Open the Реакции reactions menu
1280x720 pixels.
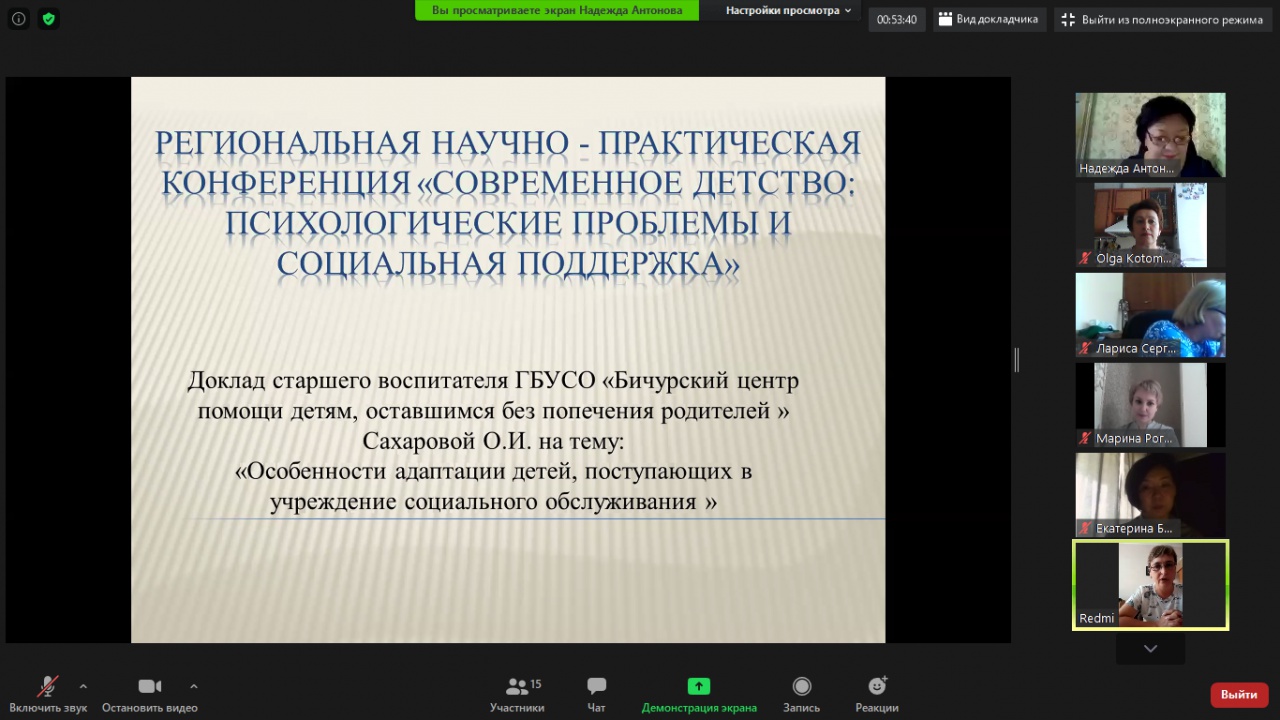tap(876, 694)
